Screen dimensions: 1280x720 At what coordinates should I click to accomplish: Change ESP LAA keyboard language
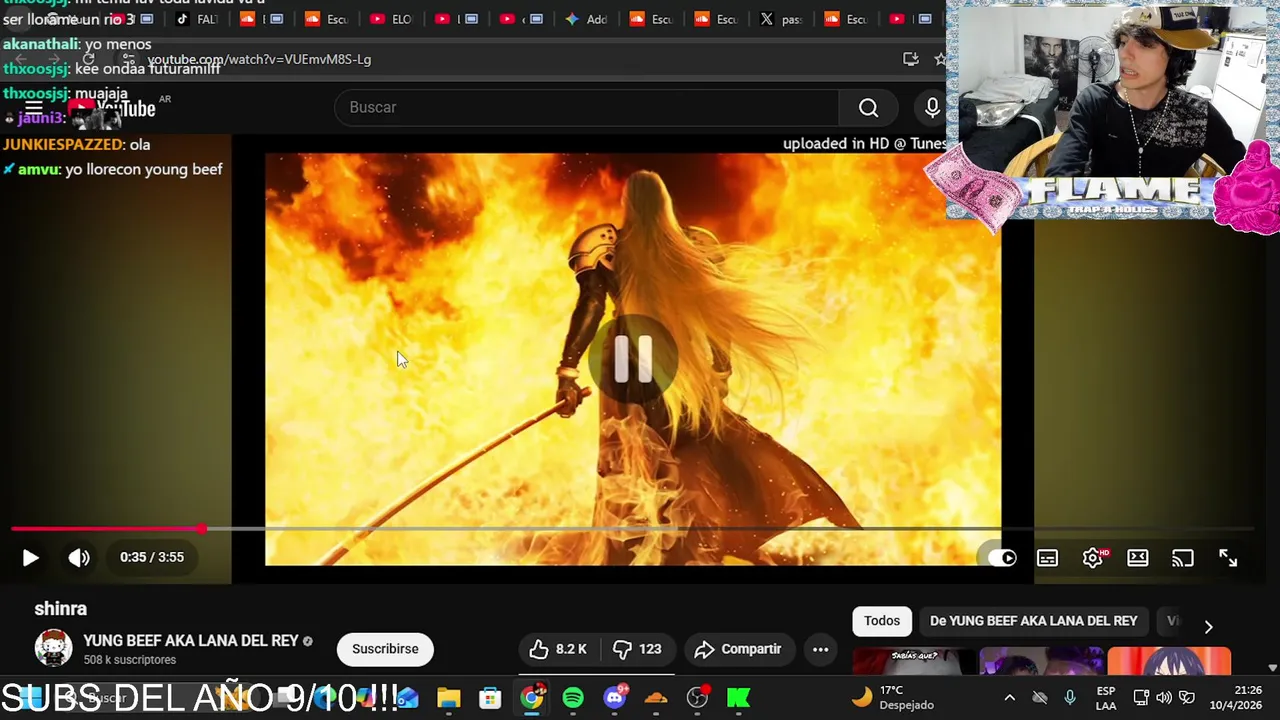tap(1106, 698)
